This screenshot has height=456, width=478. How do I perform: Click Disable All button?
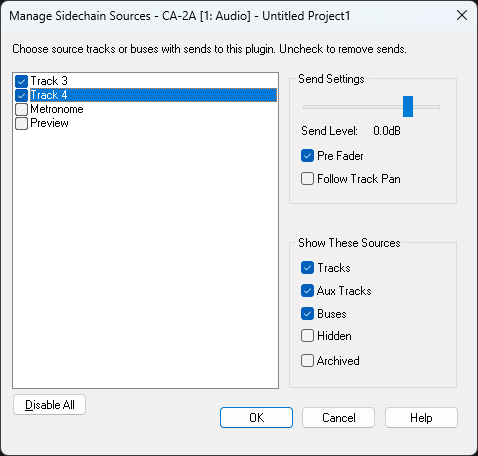click(50, 405)
